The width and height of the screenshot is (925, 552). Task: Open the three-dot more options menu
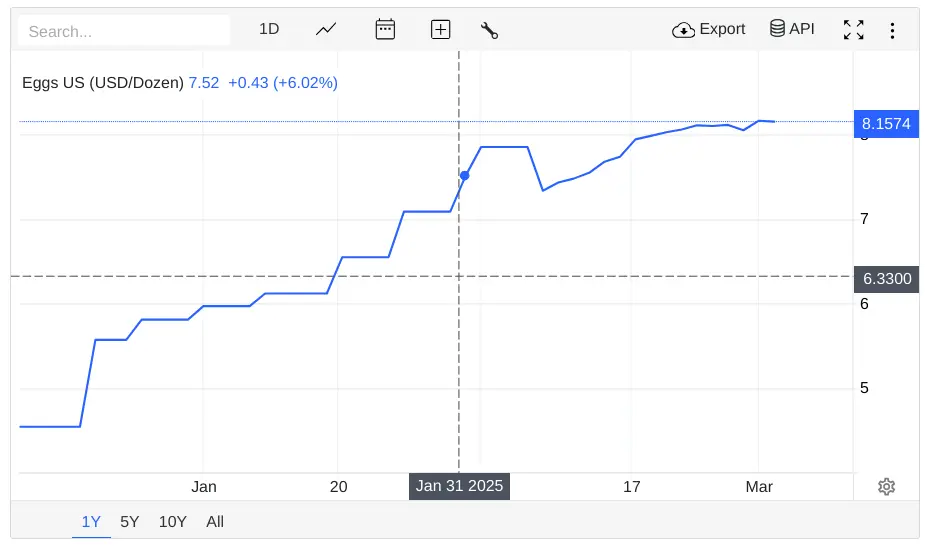(x=892, y=30)
